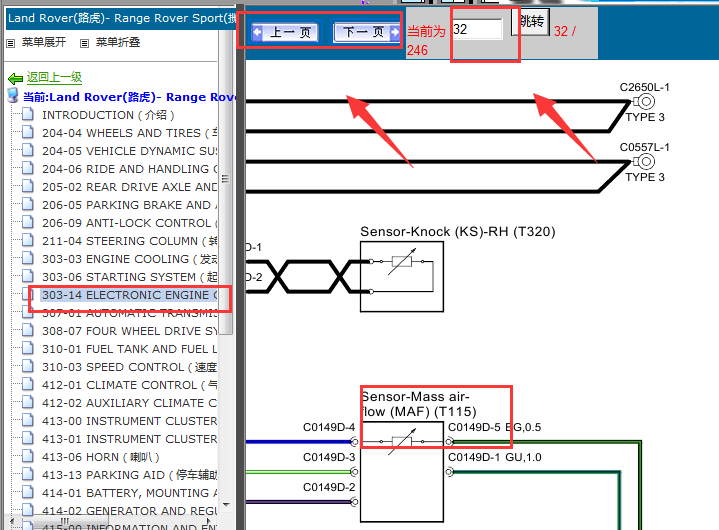Click the 菜单折叠 list icon
This screenshot has height=530, width=719.
84,44
